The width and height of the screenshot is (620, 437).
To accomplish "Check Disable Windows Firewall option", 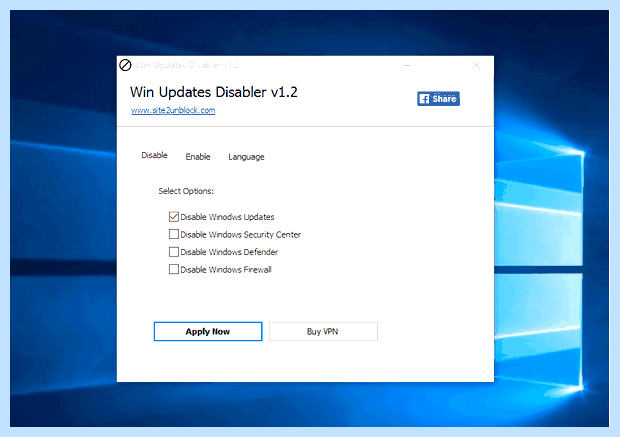I will 174,269.
